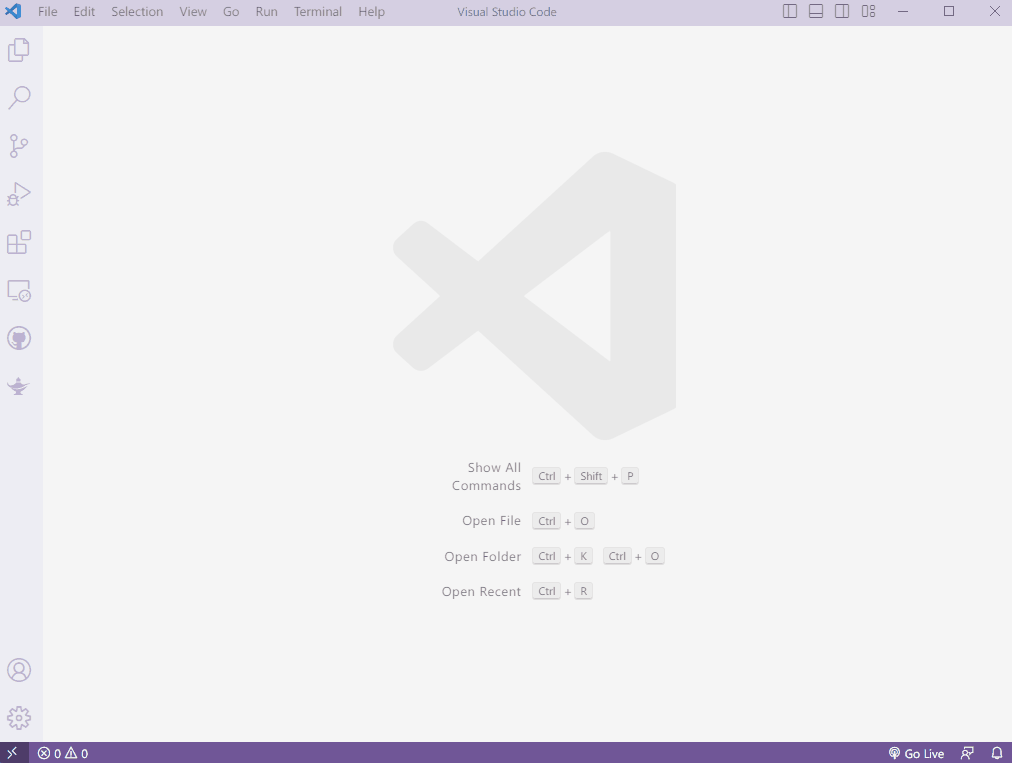Screen dimensions: 1012x763
Task: Open the Selection menu
Action: click(137, 12)
